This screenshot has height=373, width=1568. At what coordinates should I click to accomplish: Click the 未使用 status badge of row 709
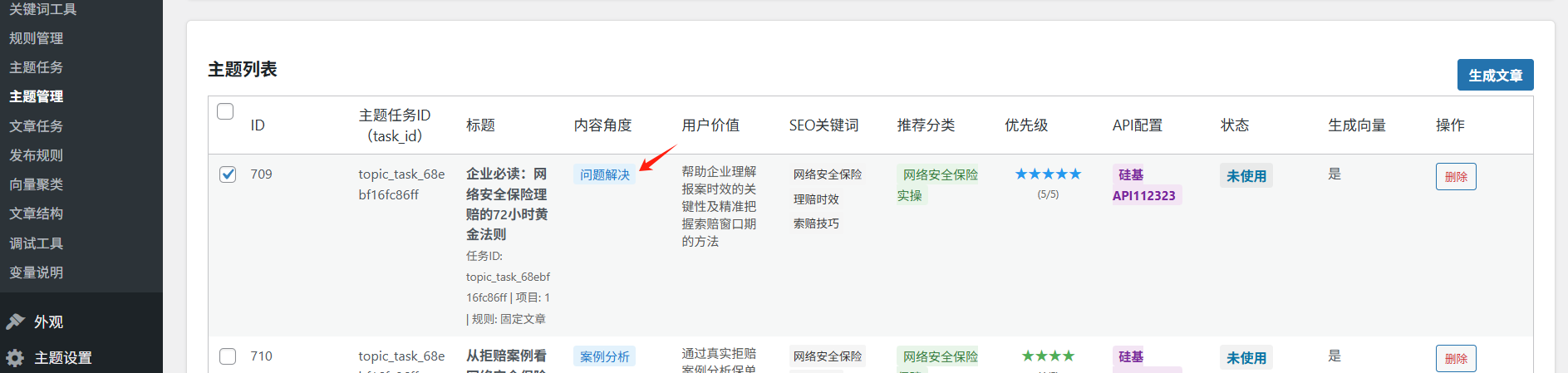[x=1246, y=176]
